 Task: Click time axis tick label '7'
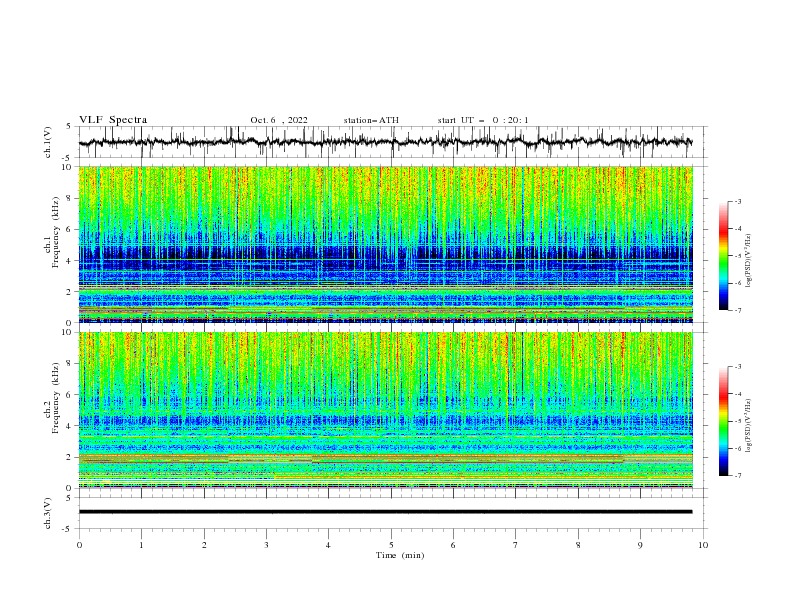click(516, 545)
